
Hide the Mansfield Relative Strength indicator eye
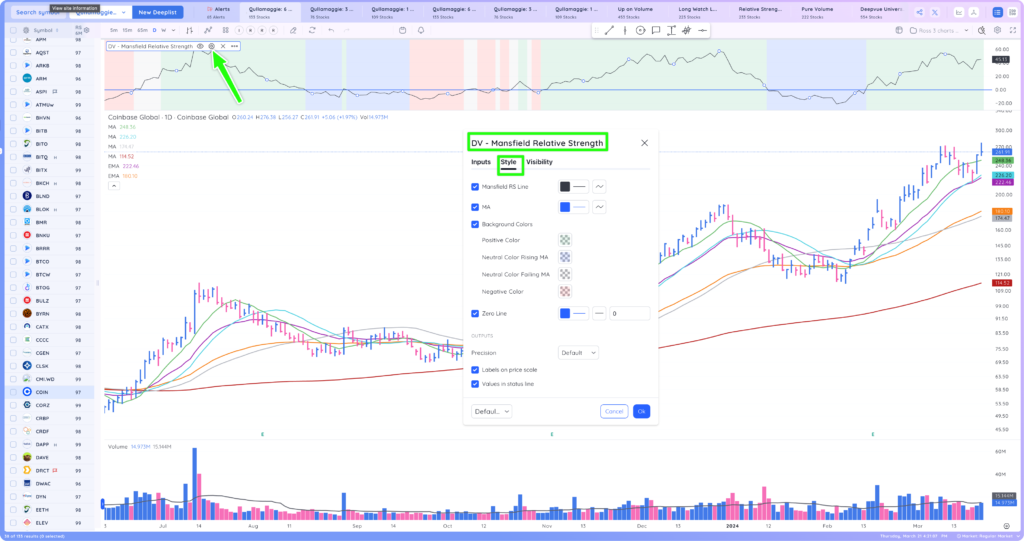(200, 46)
